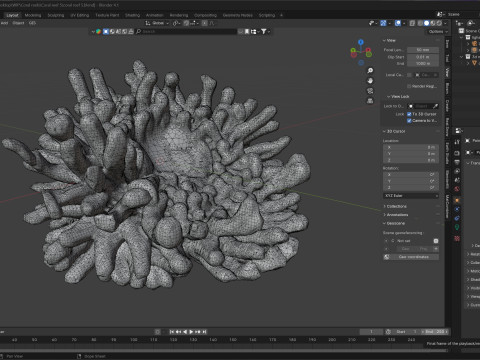Open the GIS menu in viewport header
This screenshot has height=360, width=480.
(32, 23)
